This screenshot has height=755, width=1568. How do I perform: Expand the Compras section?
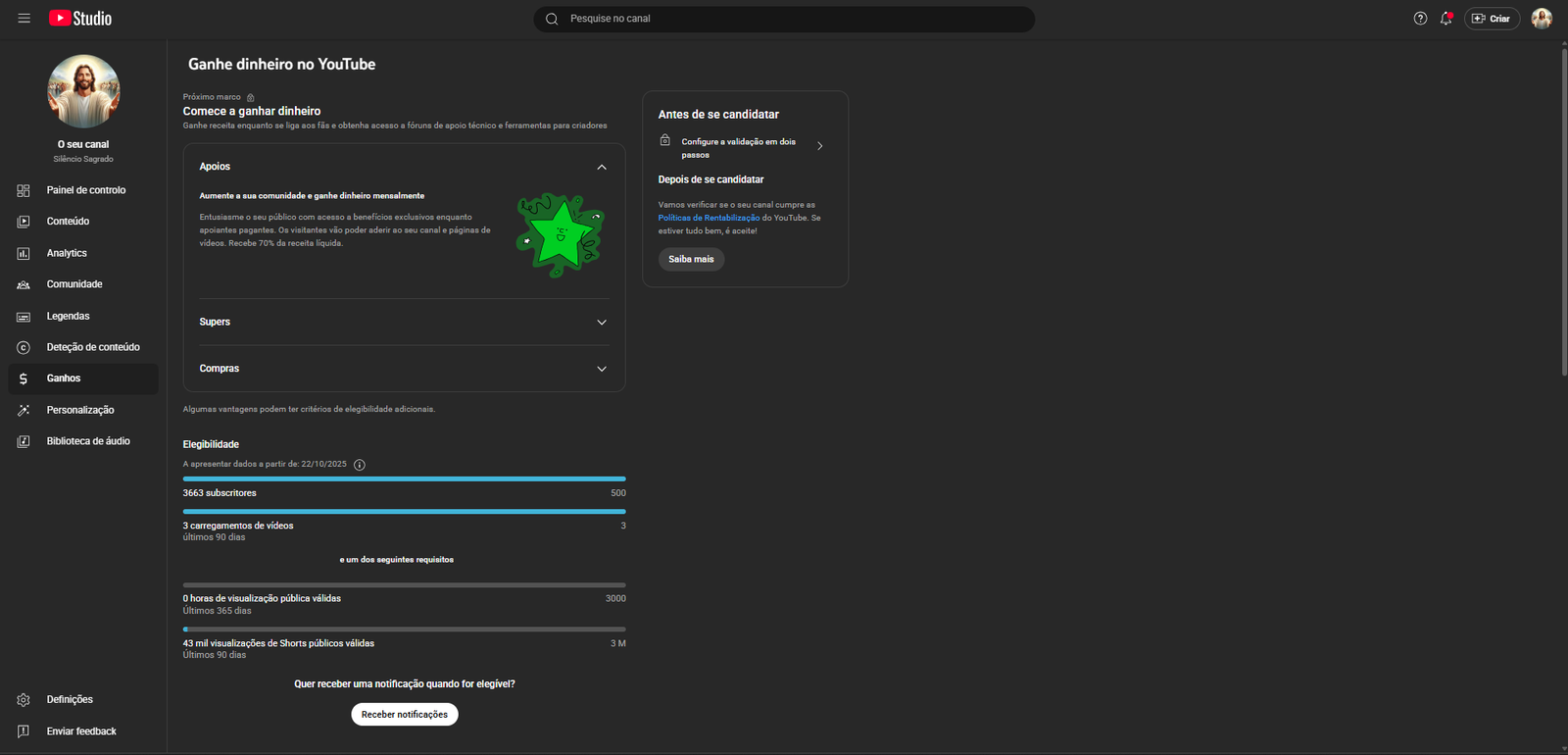601,369
